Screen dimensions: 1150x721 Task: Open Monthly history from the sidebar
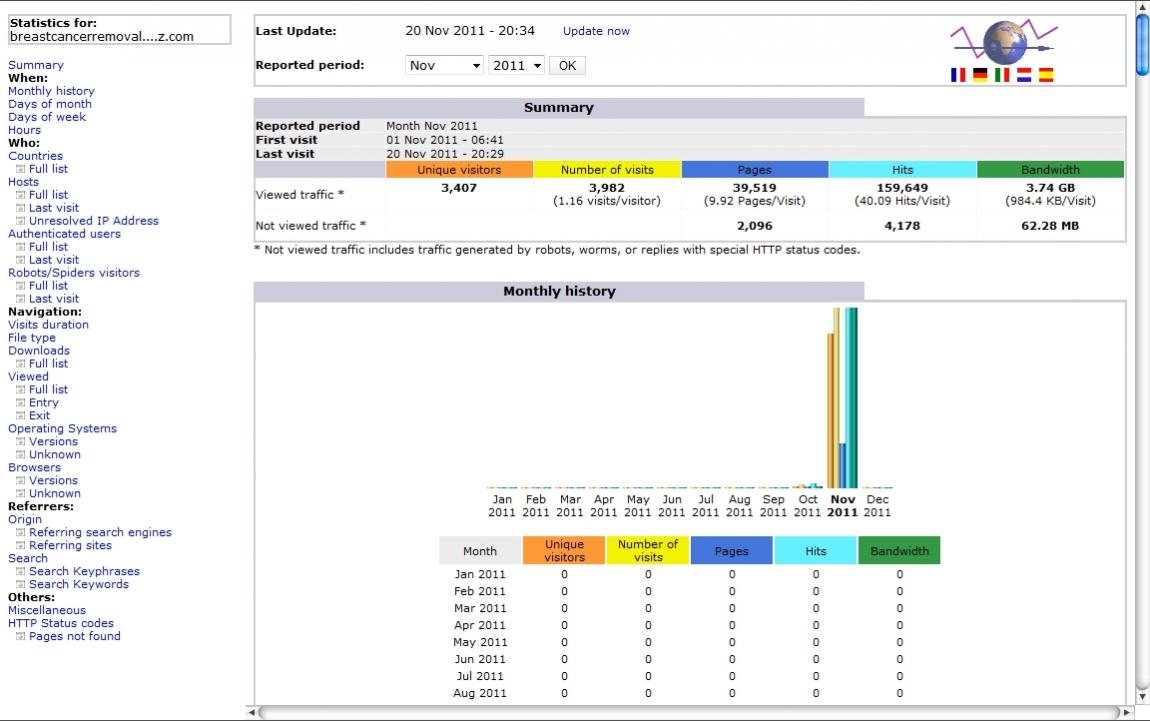coord(51,91)
